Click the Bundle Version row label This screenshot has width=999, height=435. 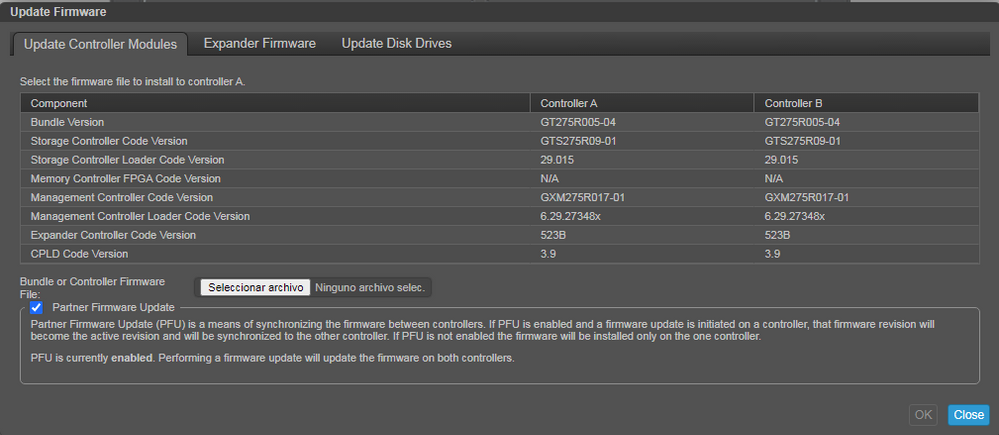68,122
